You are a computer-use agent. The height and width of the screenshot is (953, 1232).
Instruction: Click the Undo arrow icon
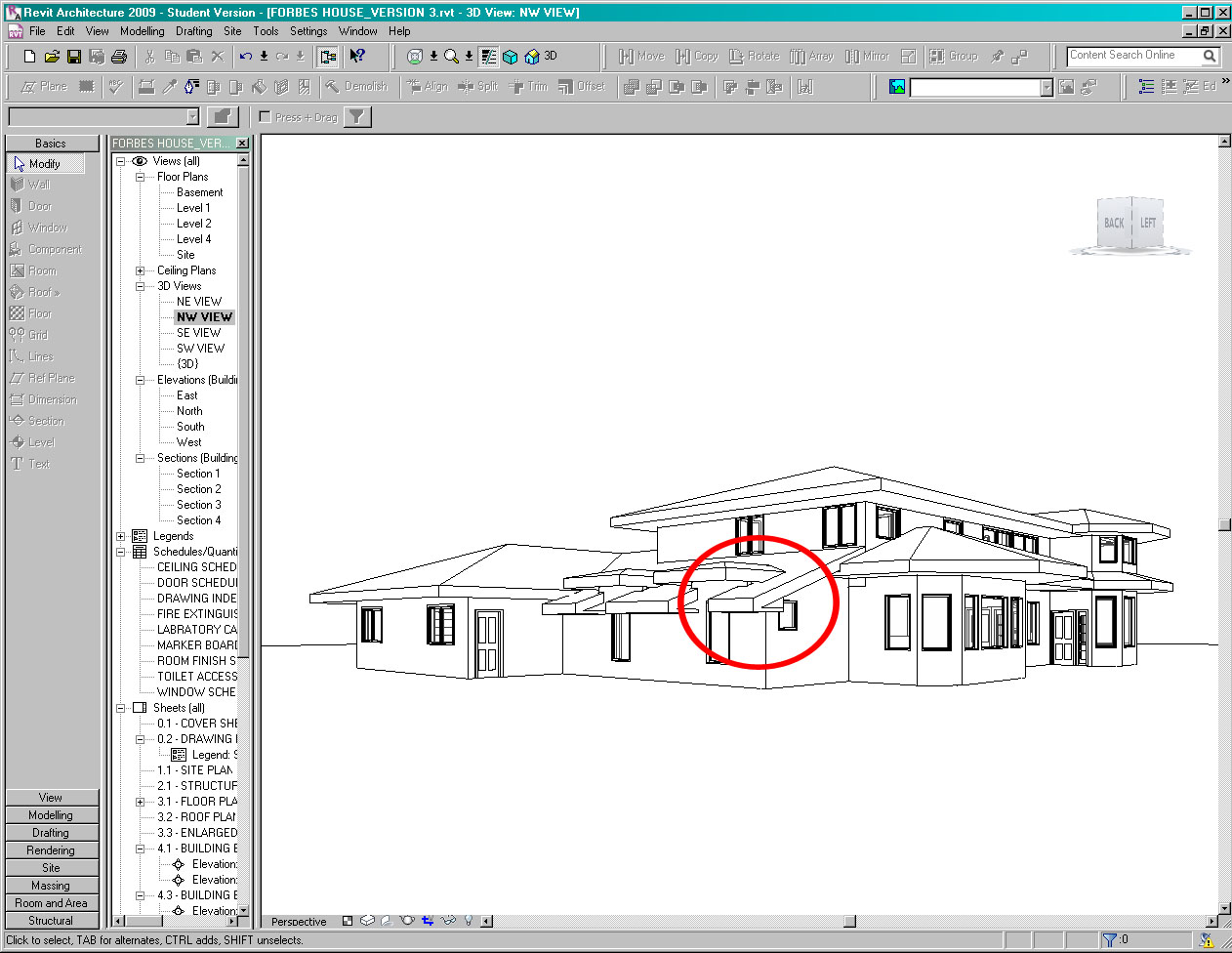tap(246, 57)
